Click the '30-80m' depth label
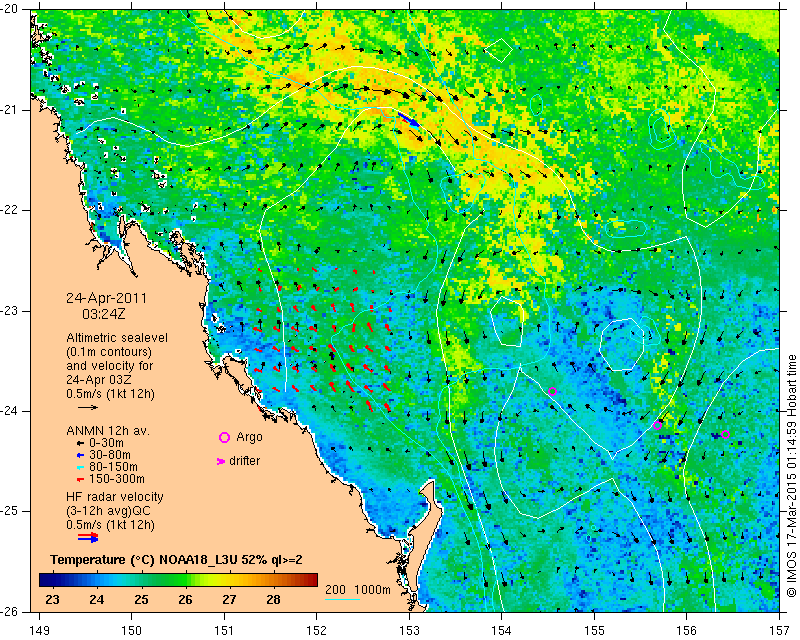The width and height of the screenshot is (800, 640). tap(109, 455)
